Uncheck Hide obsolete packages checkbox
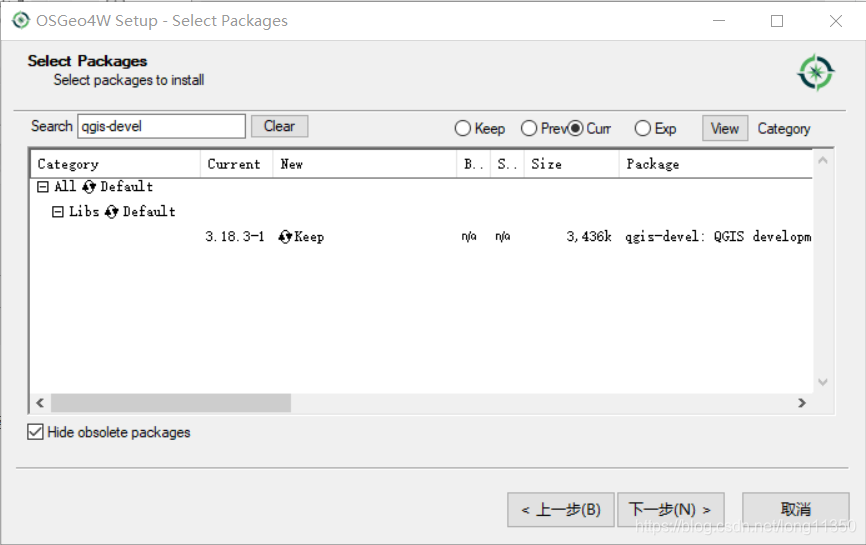 pyautogui.click(x=35, y=432)
